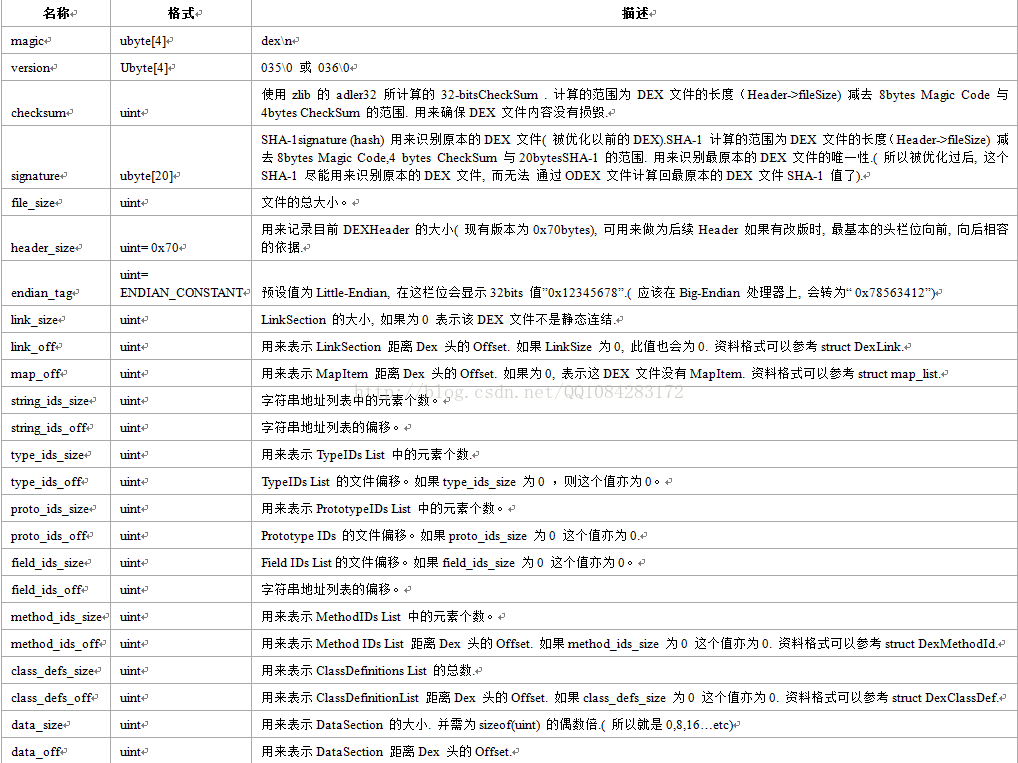Viewport: 1018px width, 763px height.
Task: Click the 格式 column header
Action: click(181, 13)
